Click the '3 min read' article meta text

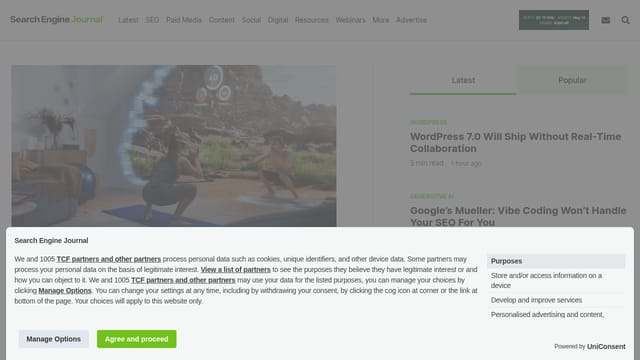tap(427, 163)
